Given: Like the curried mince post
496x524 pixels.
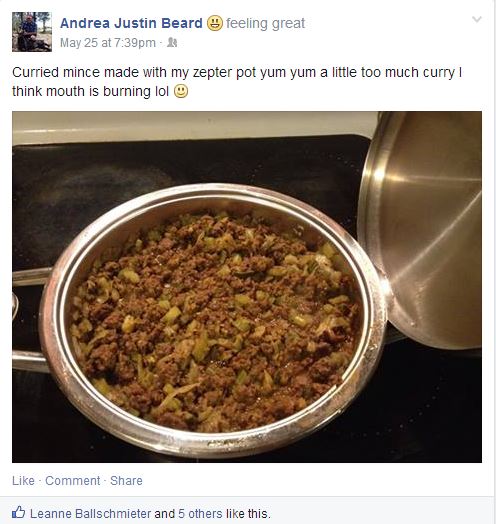Looking at the screenshot, I should (23, 481).
